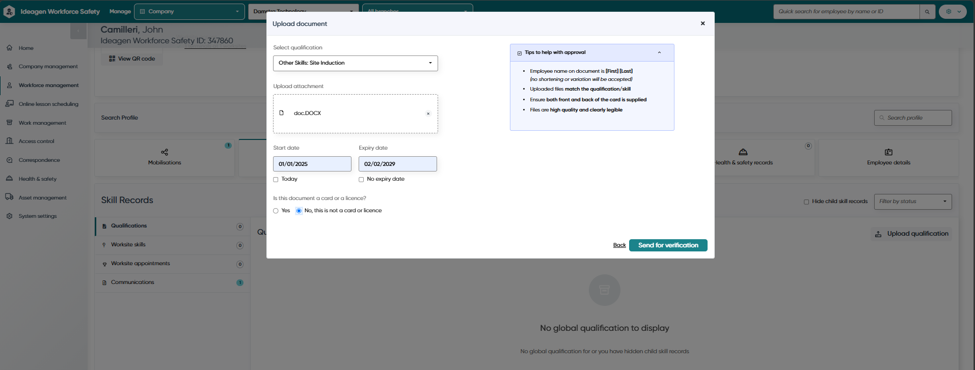Open the company name dropdown in header
This screenshot has width=975, height=370.
pos(303,11)
